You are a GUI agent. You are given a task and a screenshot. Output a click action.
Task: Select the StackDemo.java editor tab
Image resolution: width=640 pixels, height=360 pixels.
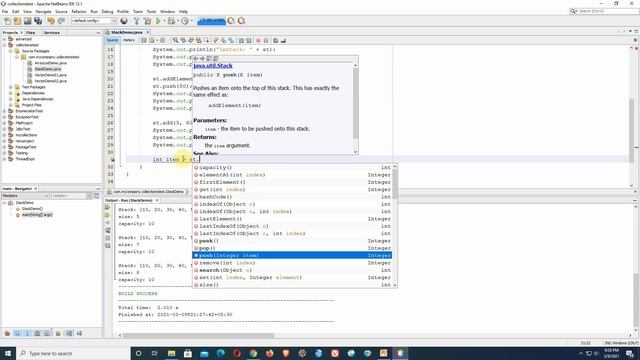(x=127, y=32)
